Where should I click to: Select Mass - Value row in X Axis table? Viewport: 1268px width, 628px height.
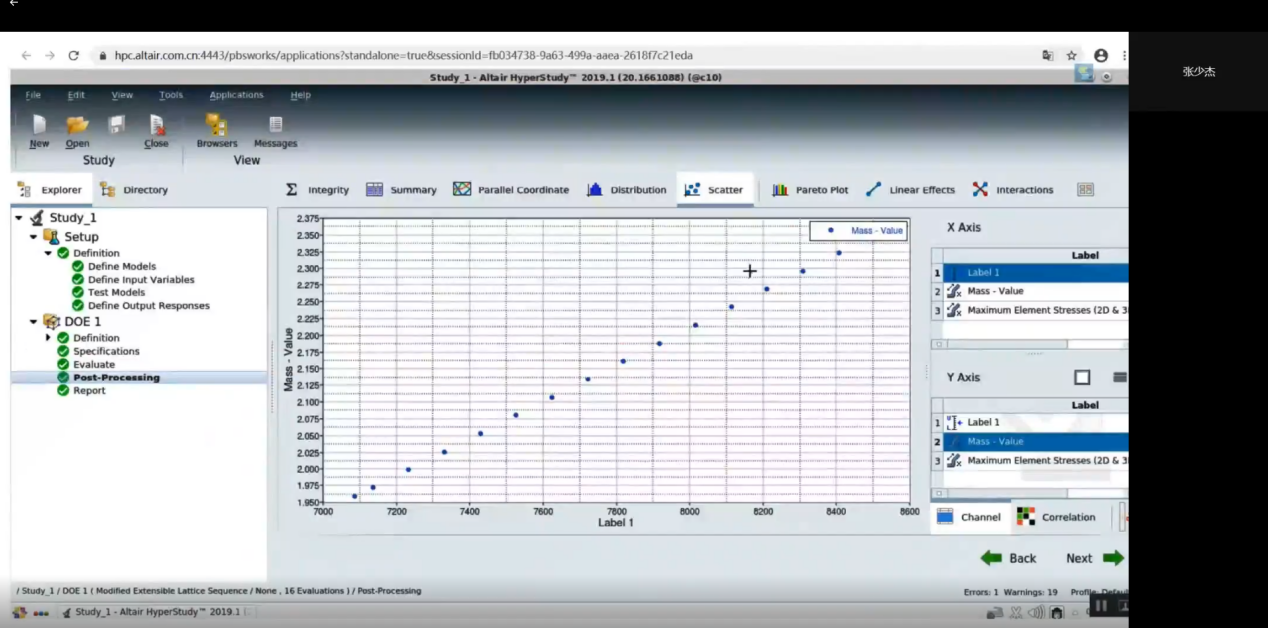pos(1036,291)
